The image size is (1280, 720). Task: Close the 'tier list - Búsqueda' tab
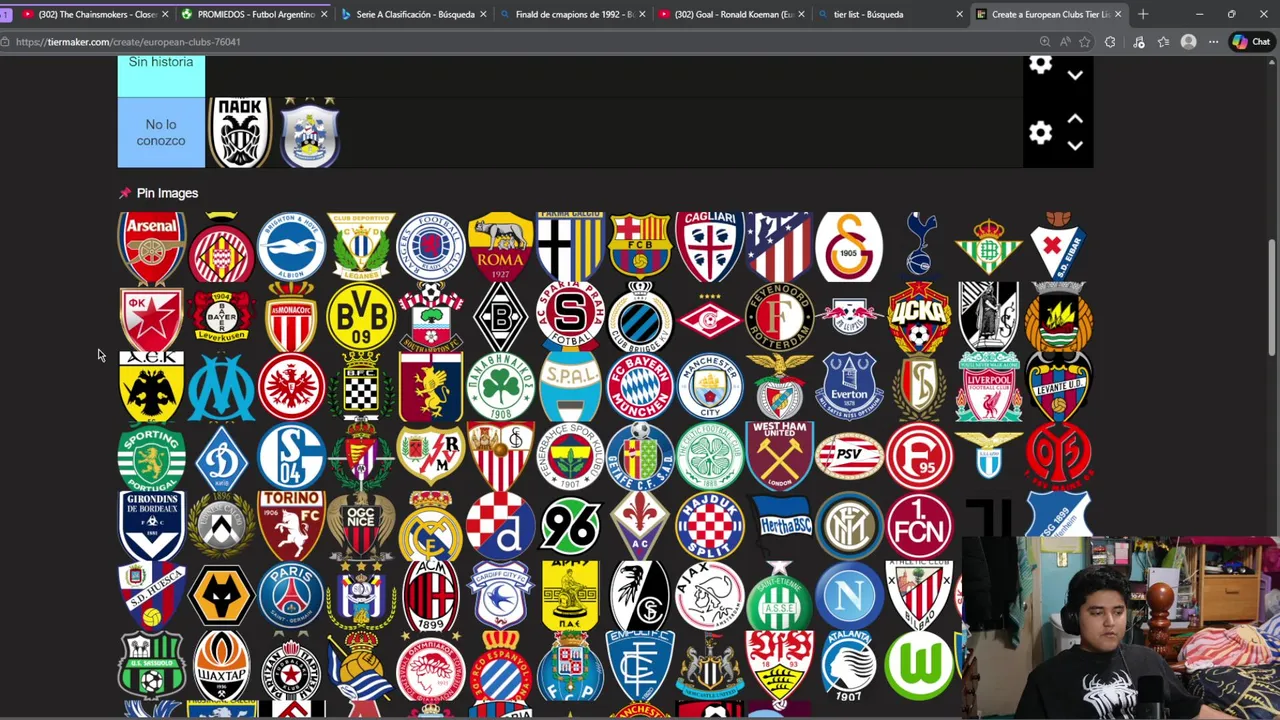point(959,14)
